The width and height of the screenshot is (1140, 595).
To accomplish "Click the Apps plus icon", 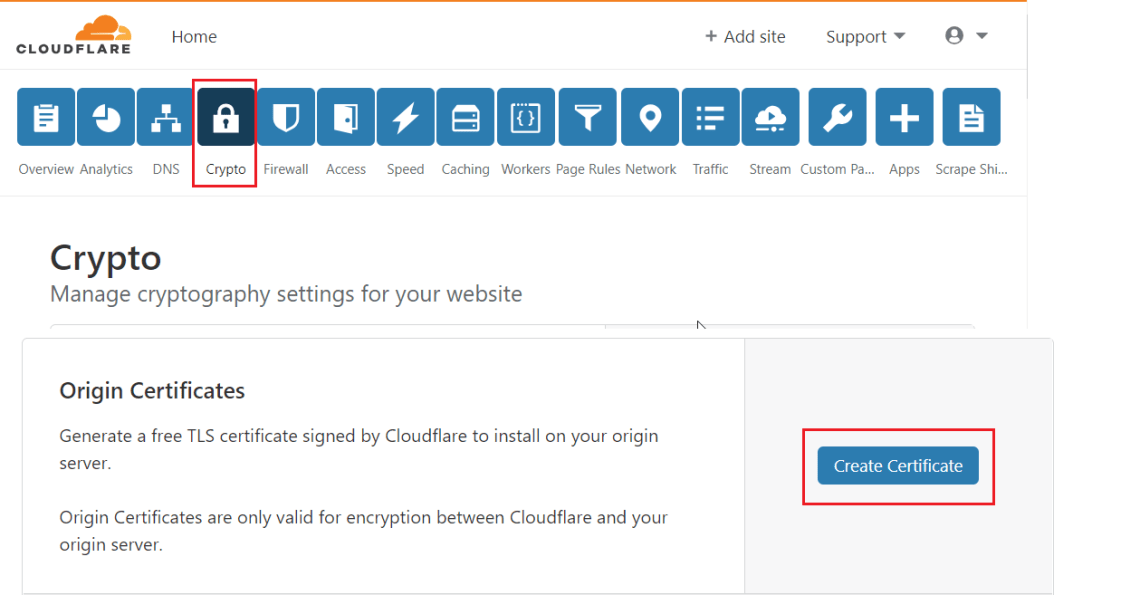I will 904,118.
